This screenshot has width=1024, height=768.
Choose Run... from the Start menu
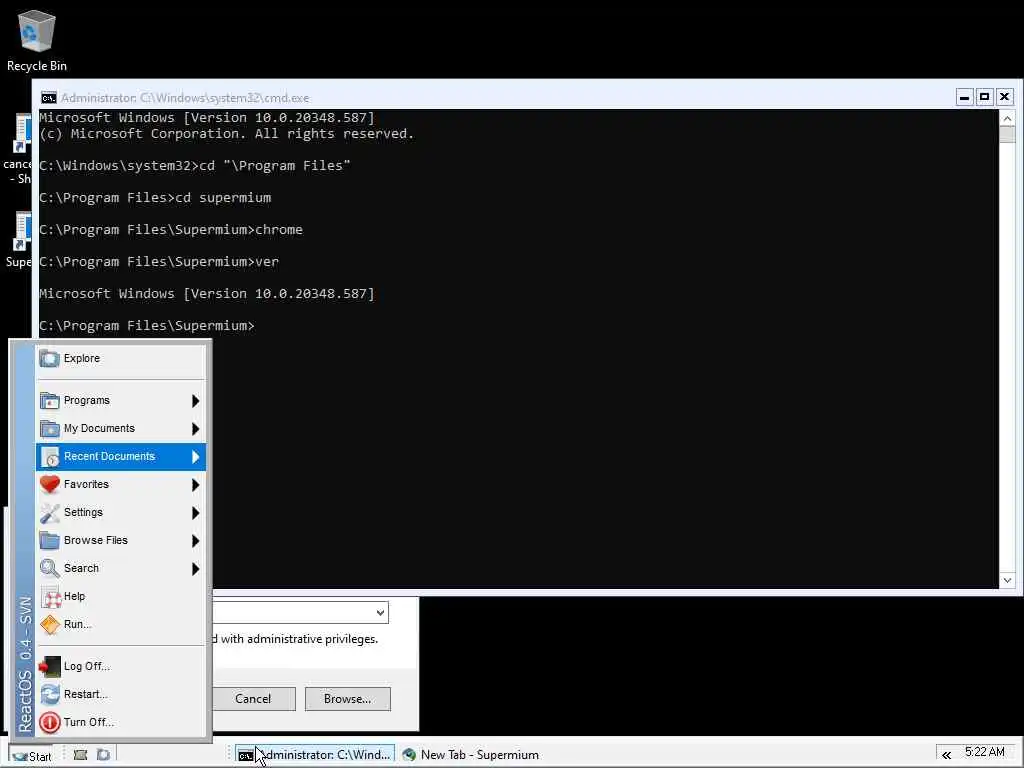tap(121, 624)
